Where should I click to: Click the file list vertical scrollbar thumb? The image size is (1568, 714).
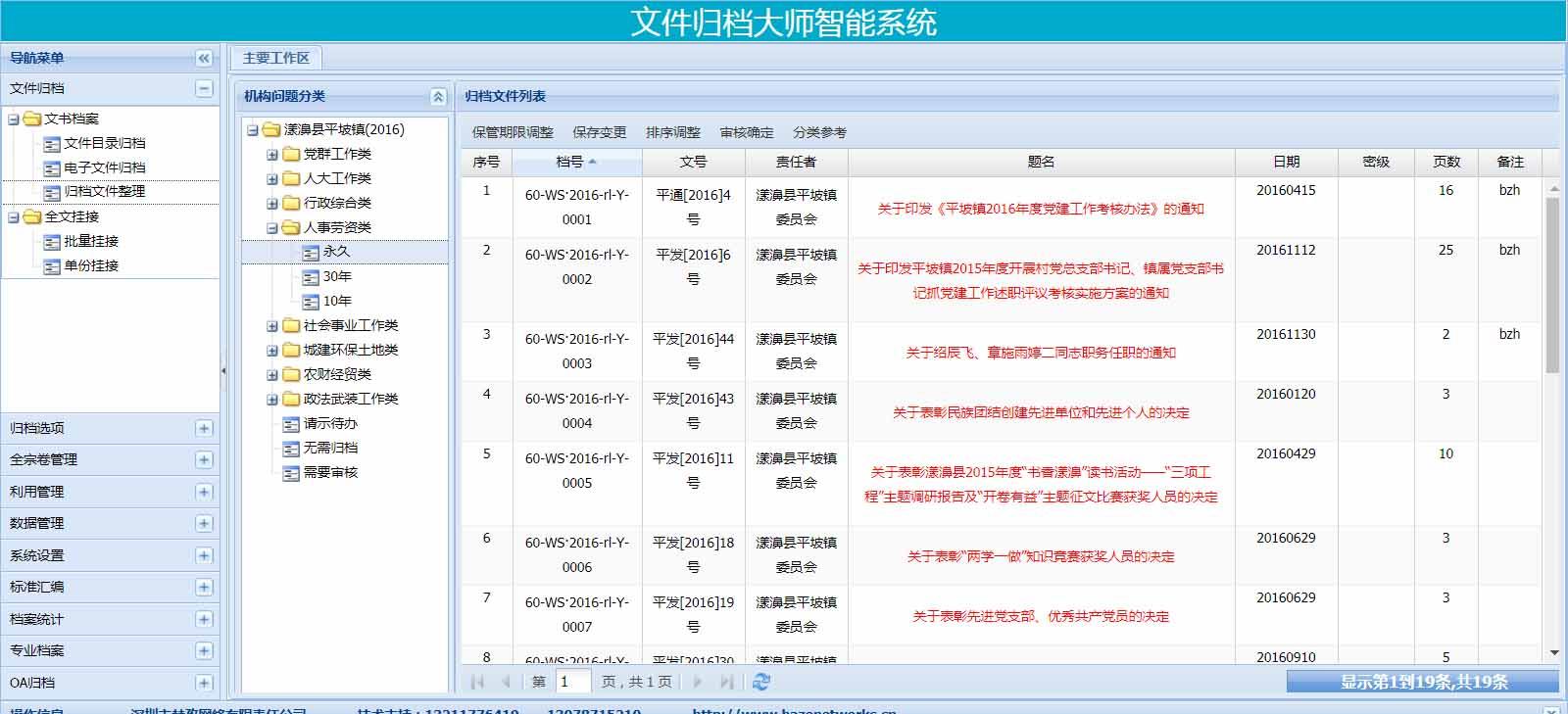click(x=1552, y=284)
